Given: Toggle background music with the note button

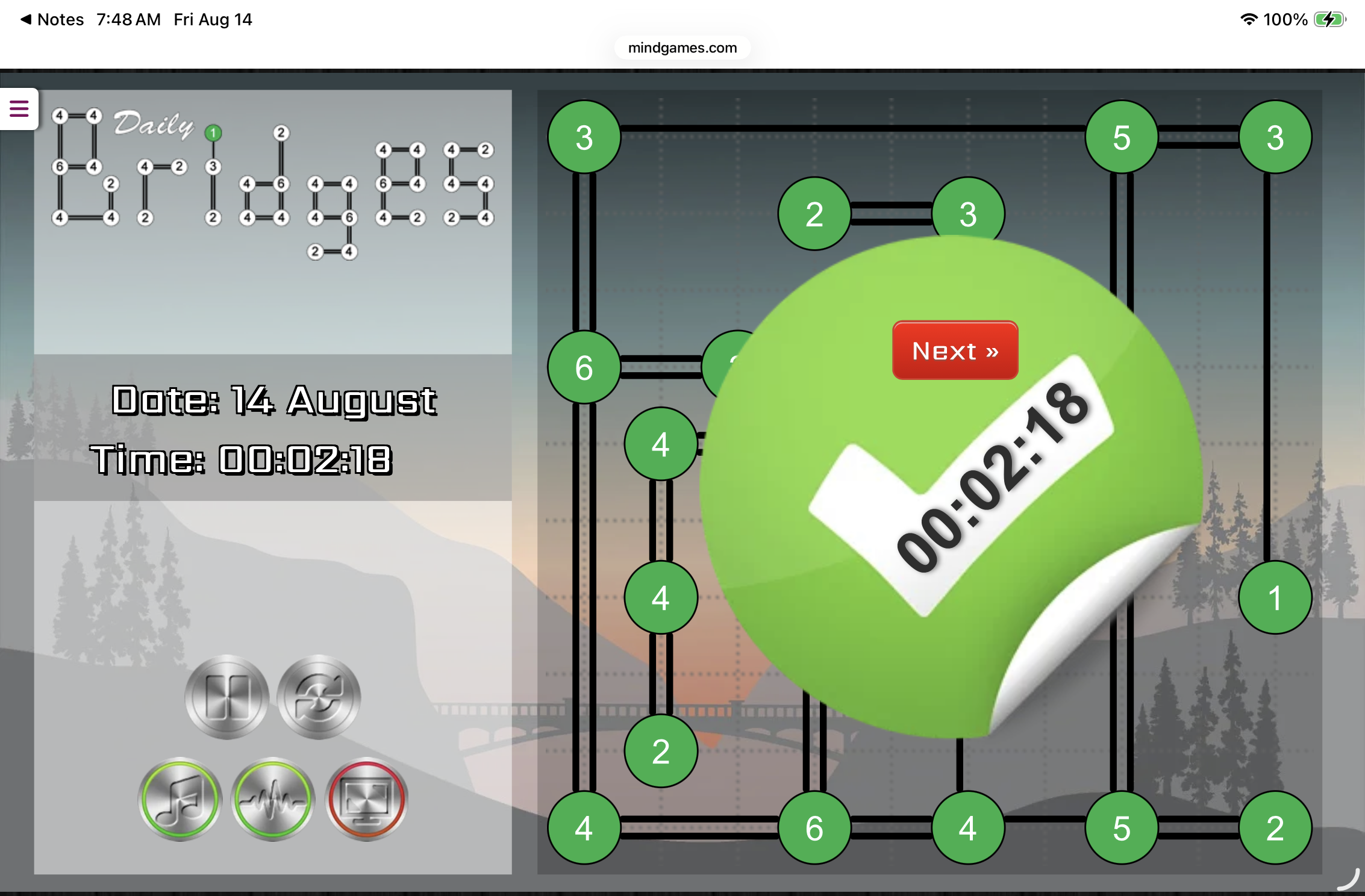Looking at the screenshot, I should pyautogui.click(x=180, y=799).
